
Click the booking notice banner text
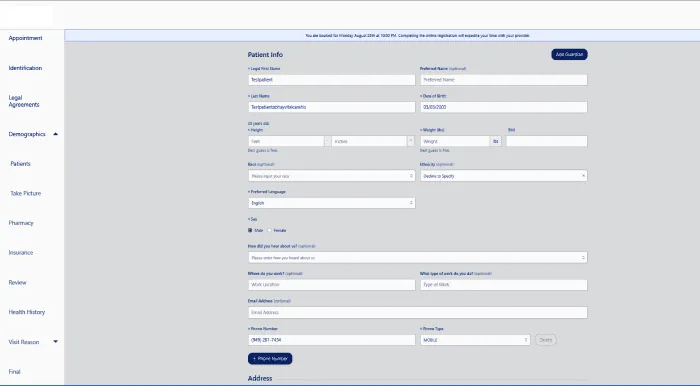(x=417, y=36)
